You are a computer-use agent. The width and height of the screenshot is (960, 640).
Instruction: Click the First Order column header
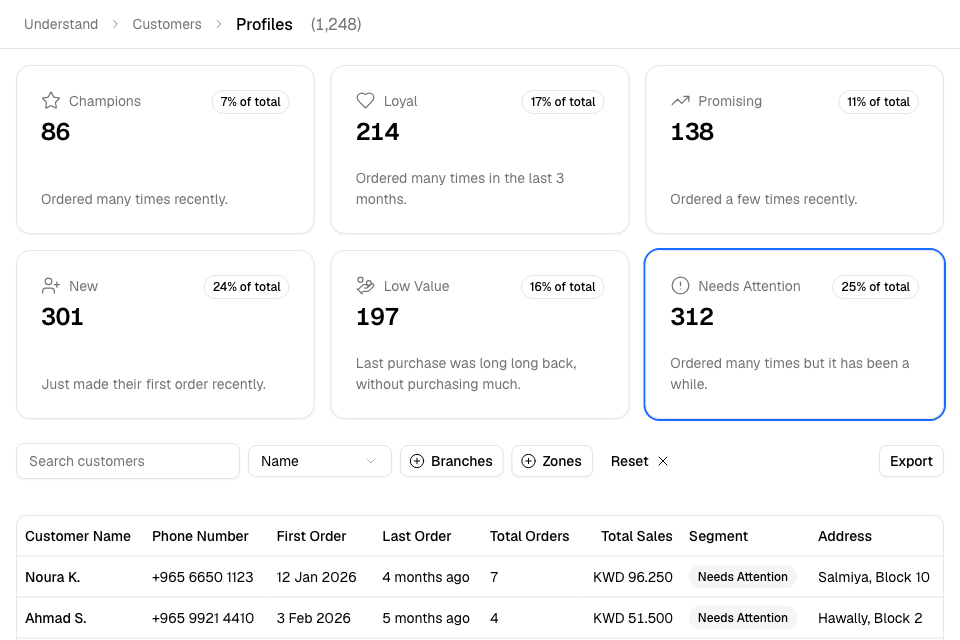click(311, 536)
